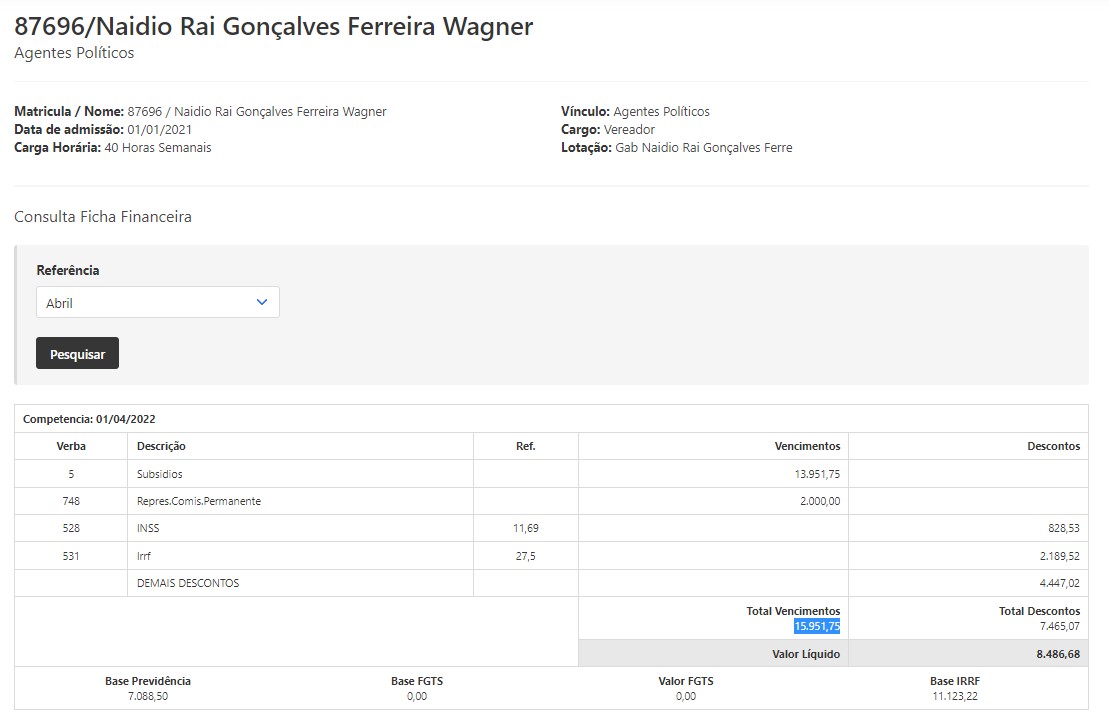Screen dimensions: 1109x715
Task: Select the Descontos column header
Action: click(x=1053, y=446)
